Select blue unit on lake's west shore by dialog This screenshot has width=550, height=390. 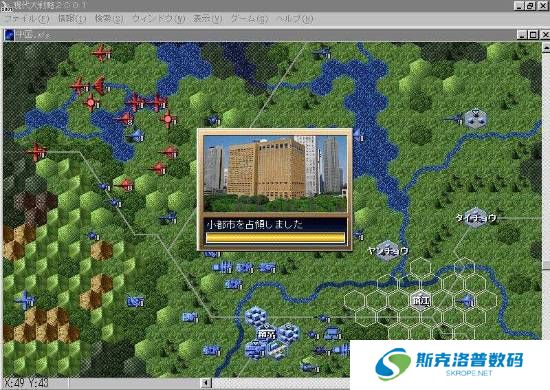tap(358, 135)
